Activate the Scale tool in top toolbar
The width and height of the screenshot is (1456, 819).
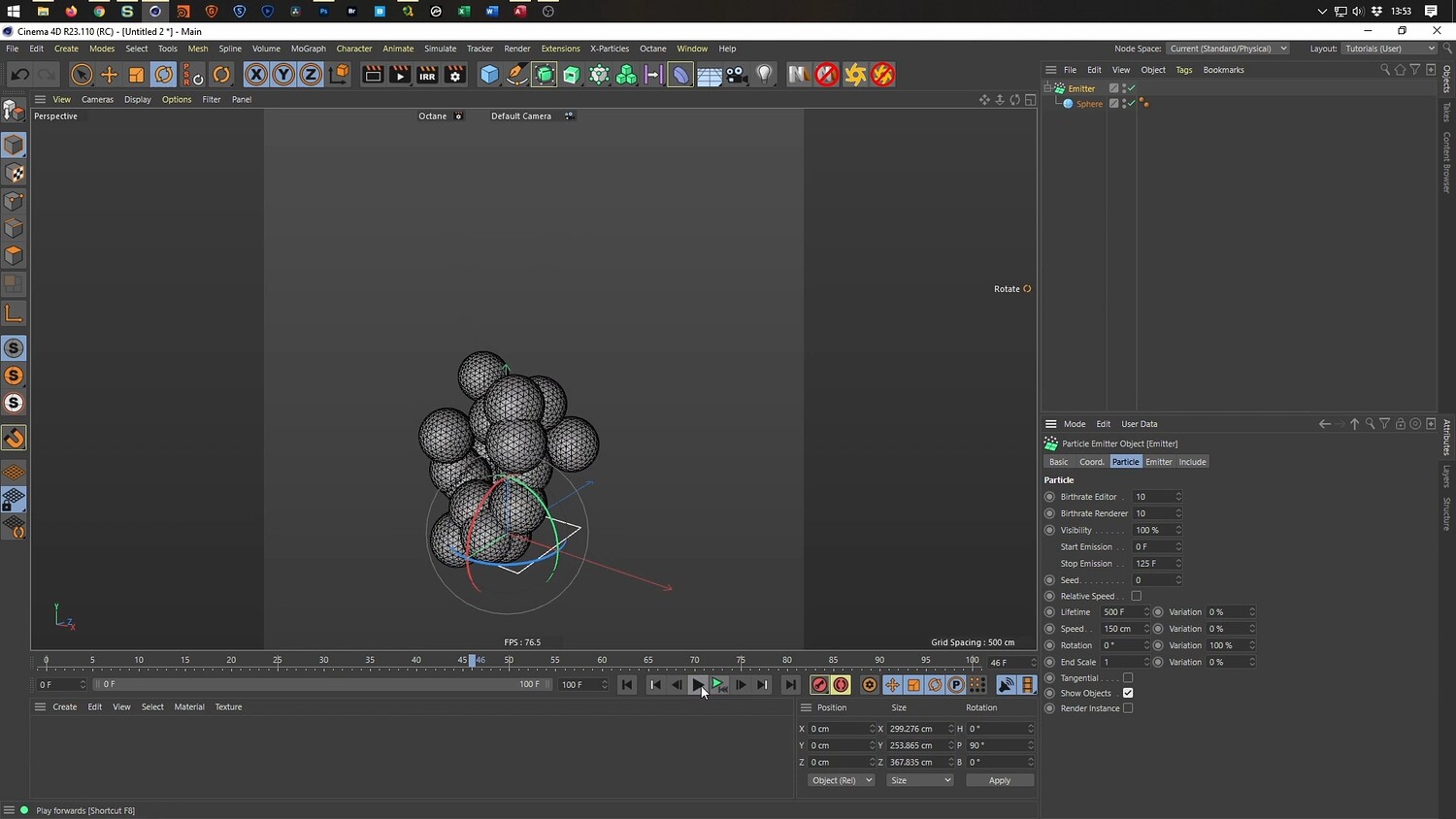[137, 75]
